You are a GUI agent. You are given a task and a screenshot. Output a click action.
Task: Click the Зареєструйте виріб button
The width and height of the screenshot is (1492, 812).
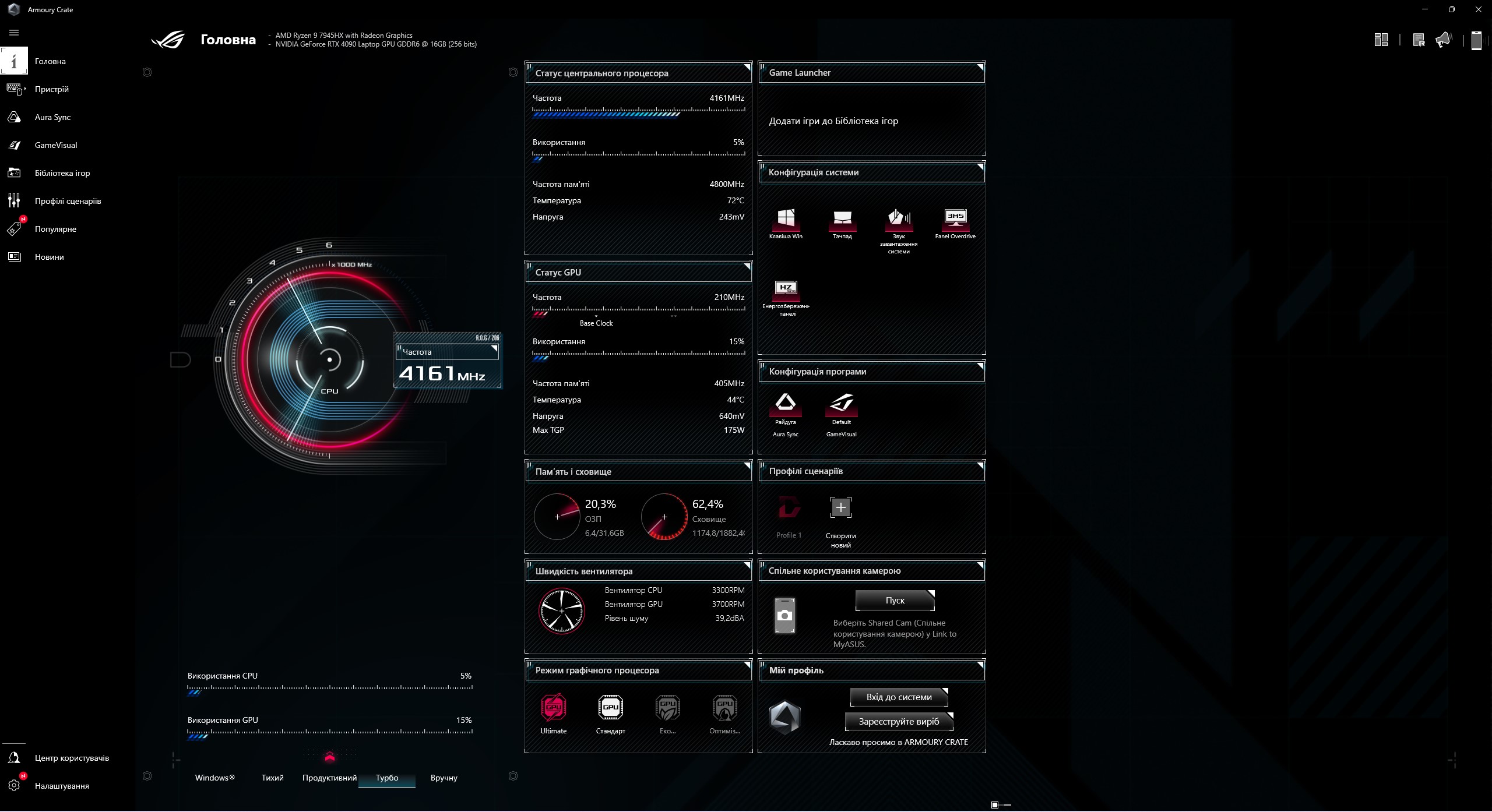pyautogui.click(x=899, y=722)
